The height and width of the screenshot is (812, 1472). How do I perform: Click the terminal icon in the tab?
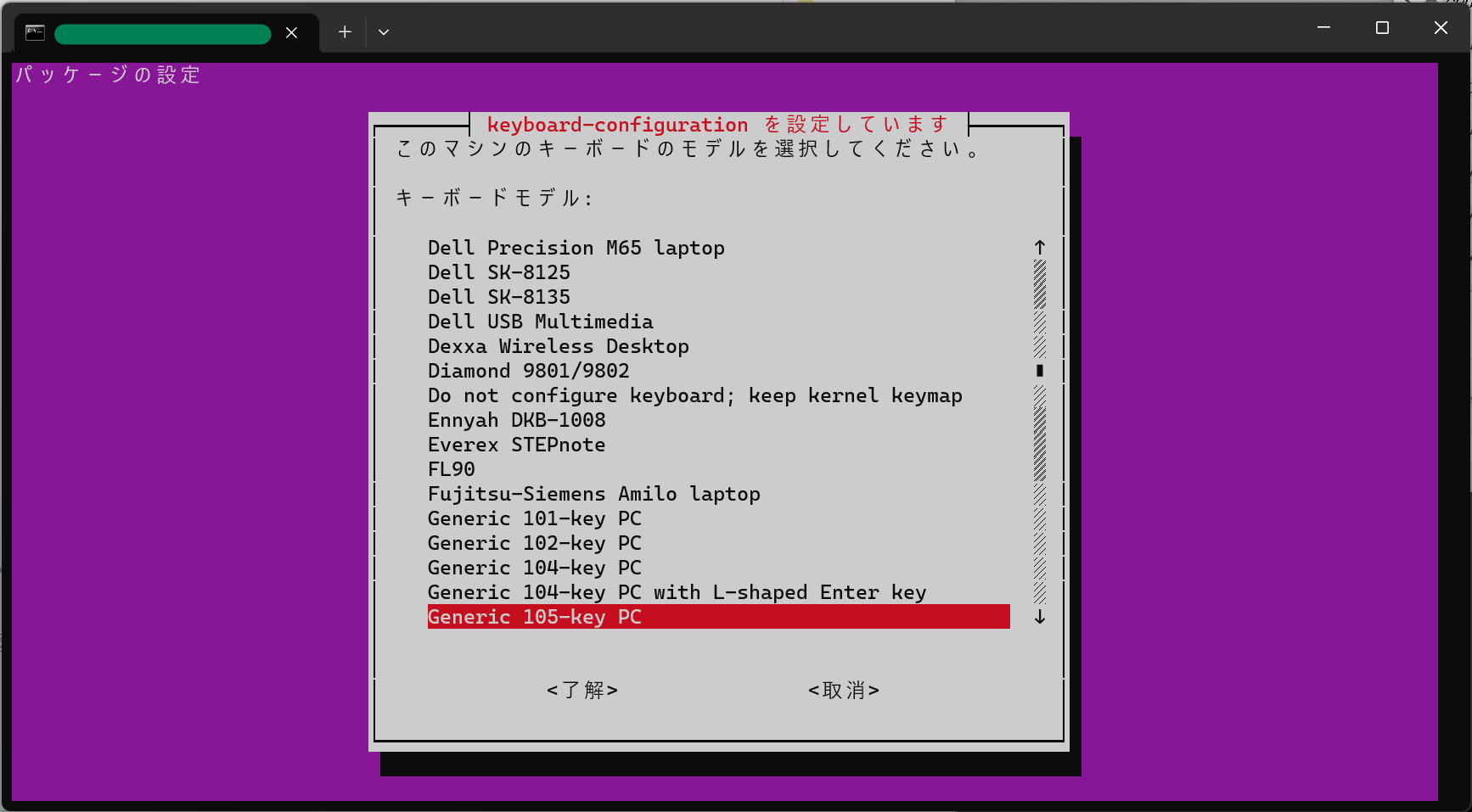[x=35, y=33]
